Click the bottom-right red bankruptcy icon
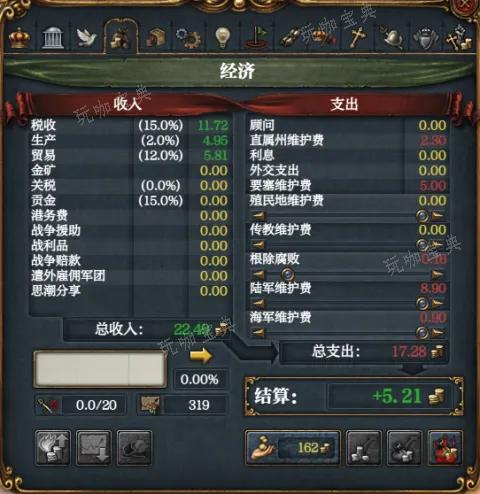 [445, 448]
